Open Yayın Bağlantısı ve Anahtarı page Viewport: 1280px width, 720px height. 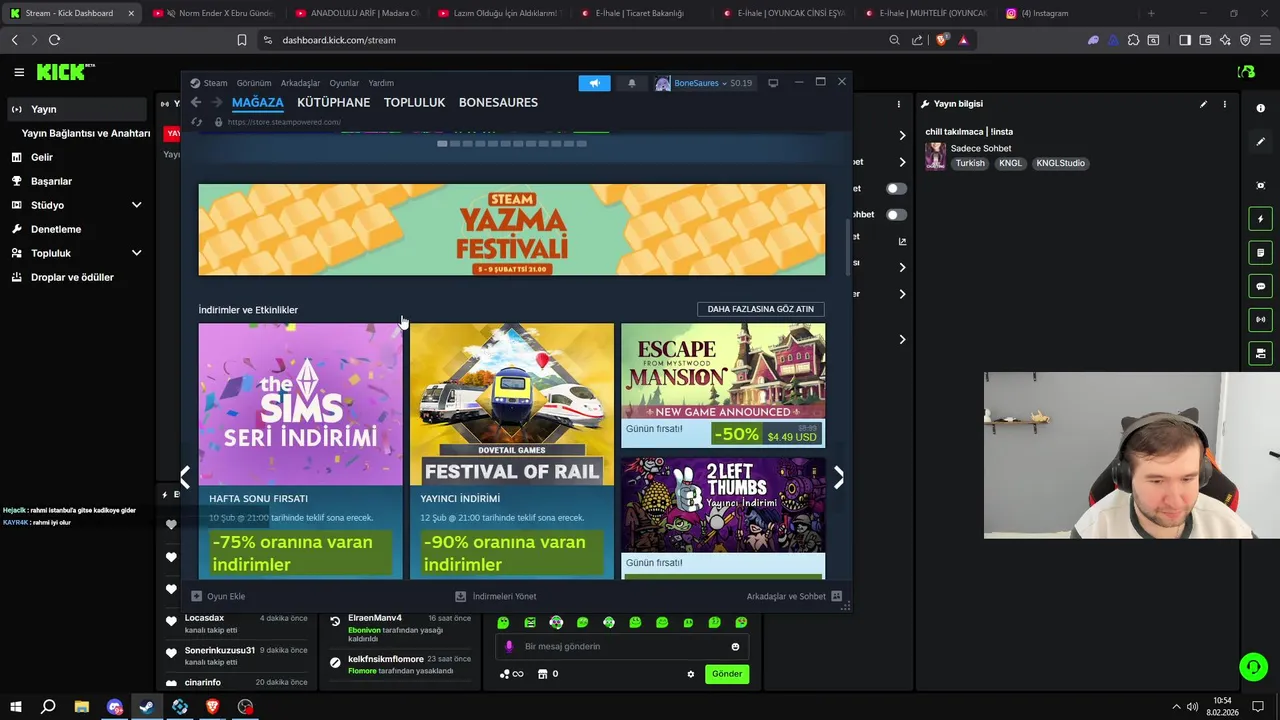point(85,133)
